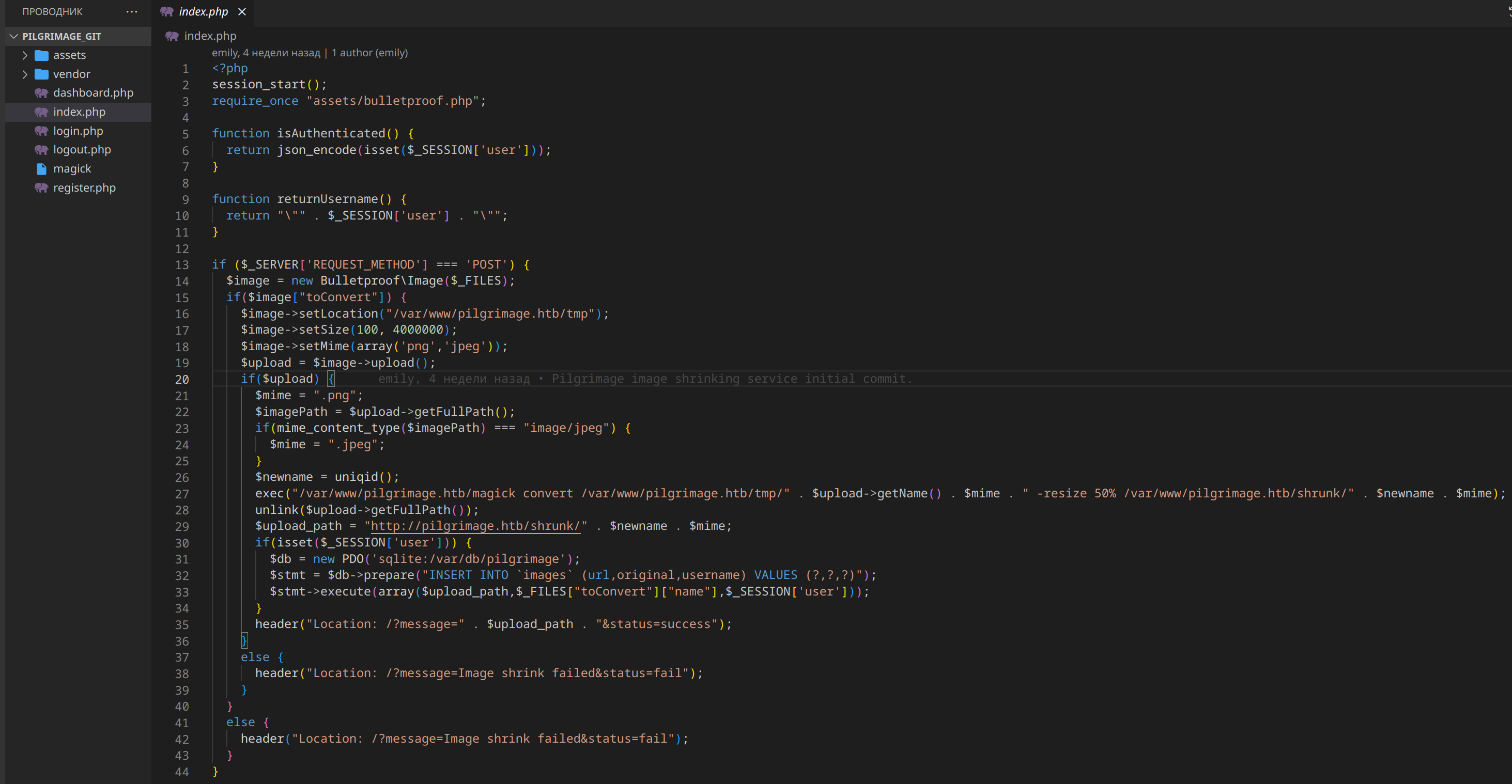Click the login.php elephant icon
This screenshot has width=1512, height=784.
tap(41, 131)
